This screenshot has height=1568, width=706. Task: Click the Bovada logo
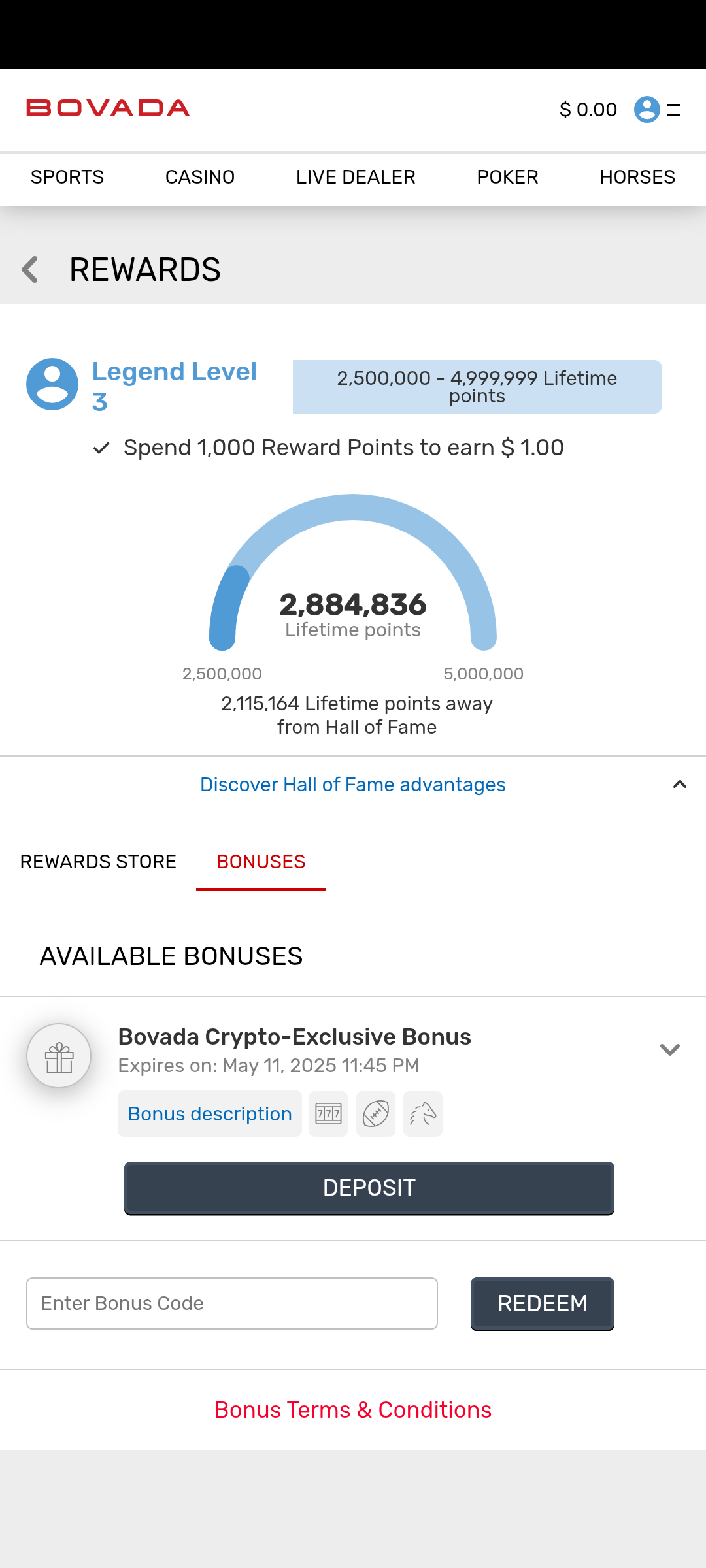pyautogui.click(x=108, y=108)
